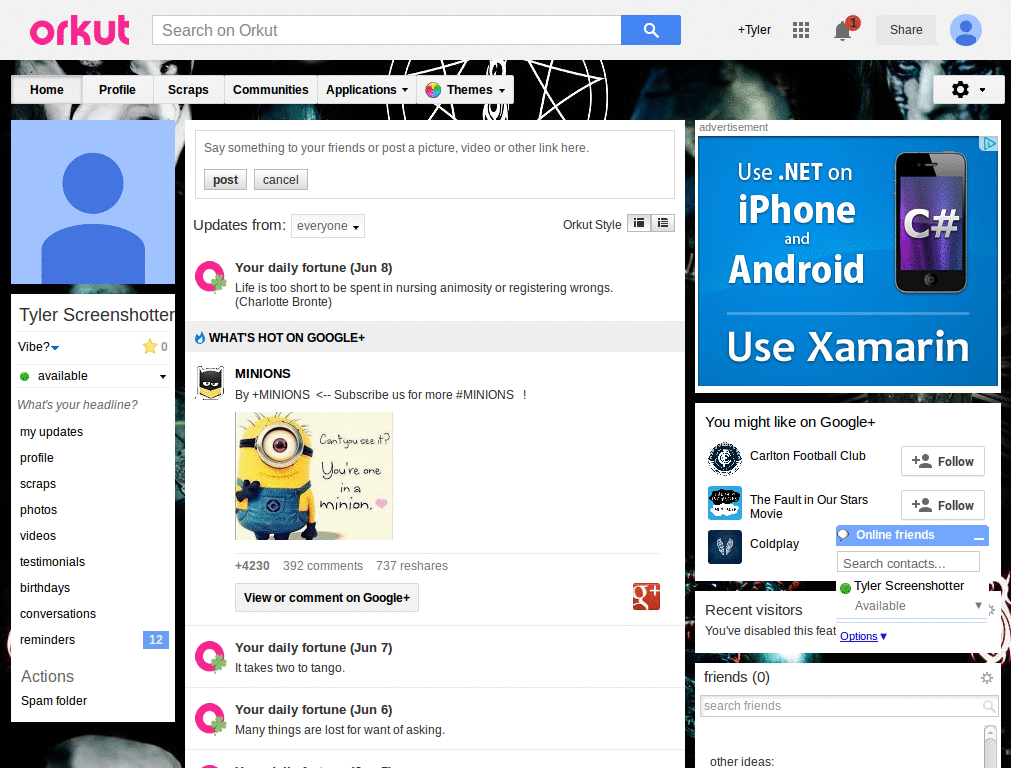1024x768 pixels.
Task: Click the status update text box
Action: [x=434, y=148]
